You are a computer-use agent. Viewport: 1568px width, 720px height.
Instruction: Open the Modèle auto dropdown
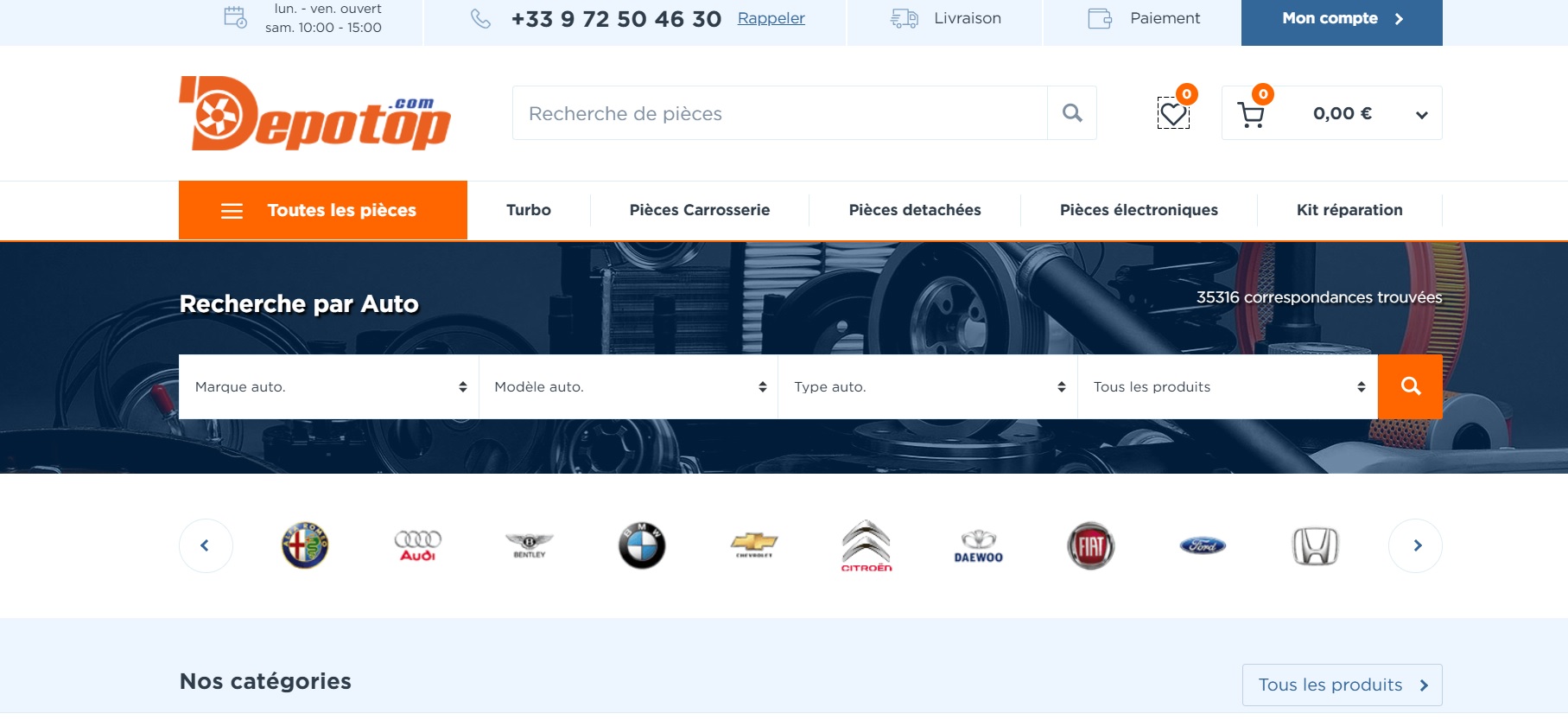pyautogui.click(x=628, y=386)
